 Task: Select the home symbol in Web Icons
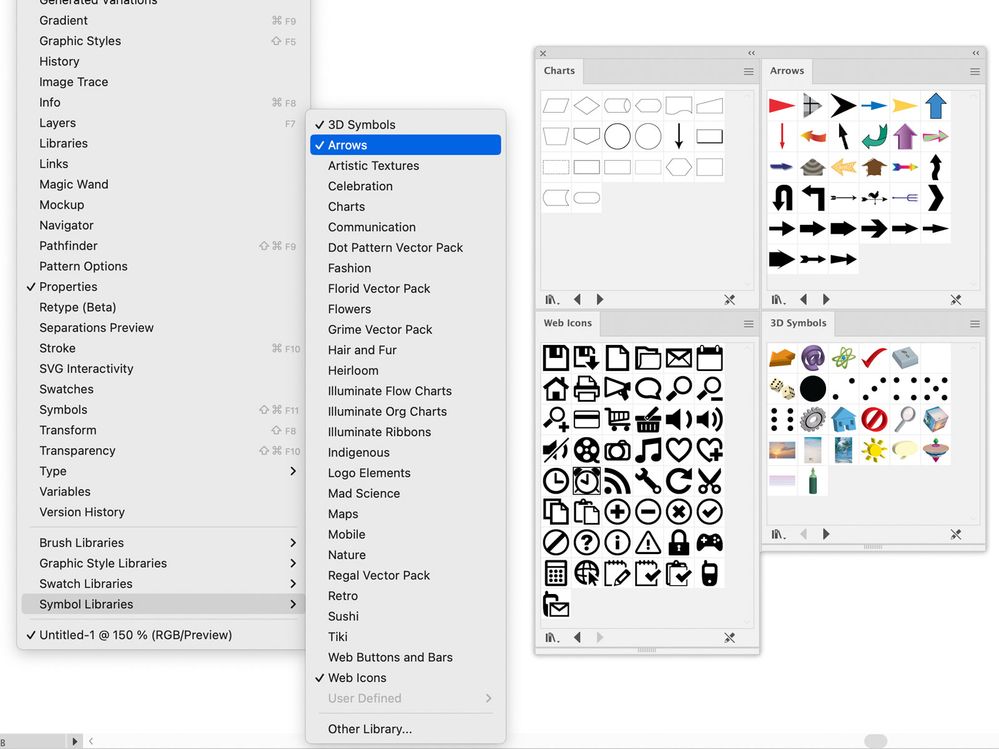pos(554,390)
